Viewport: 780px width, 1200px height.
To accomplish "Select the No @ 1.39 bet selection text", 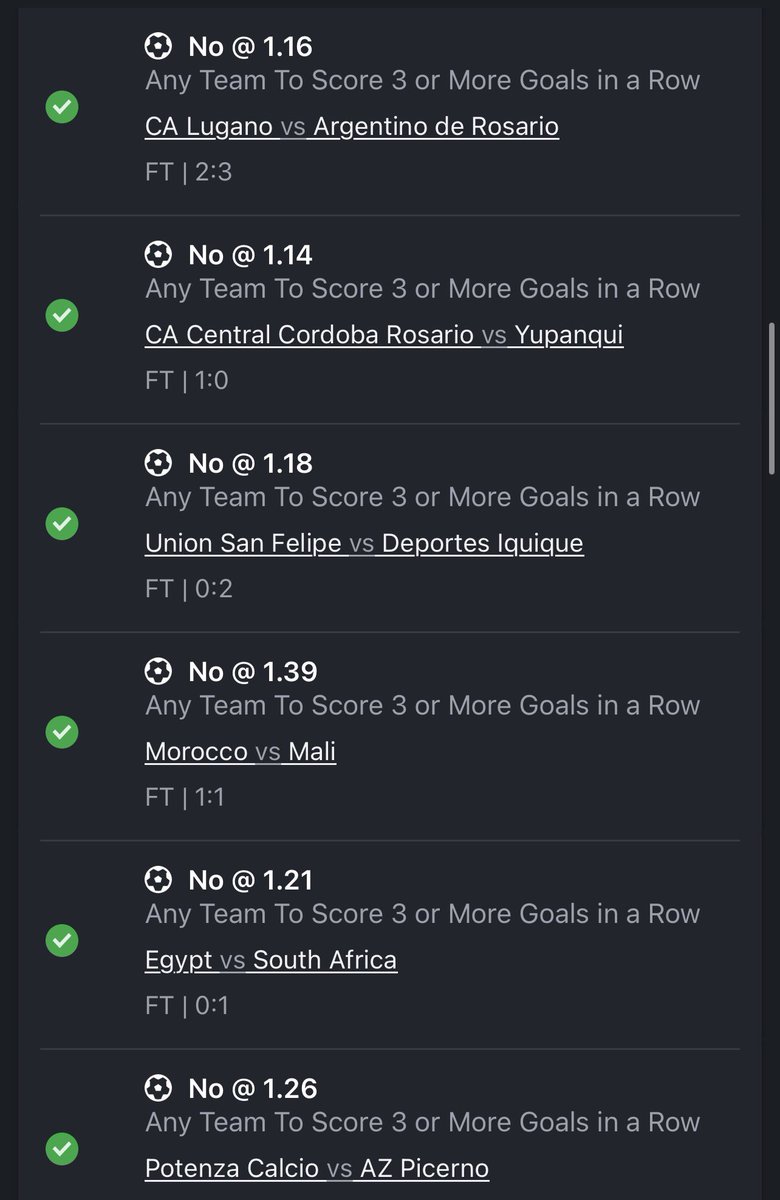I will 253,671.
